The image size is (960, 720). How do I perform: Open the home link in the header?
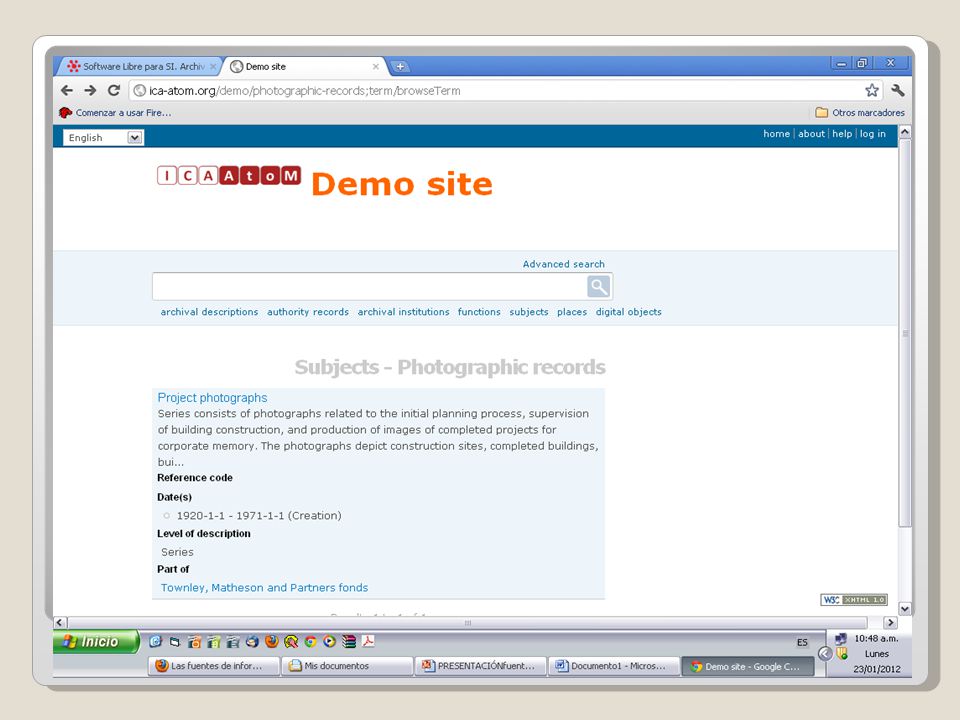(776, 133)
